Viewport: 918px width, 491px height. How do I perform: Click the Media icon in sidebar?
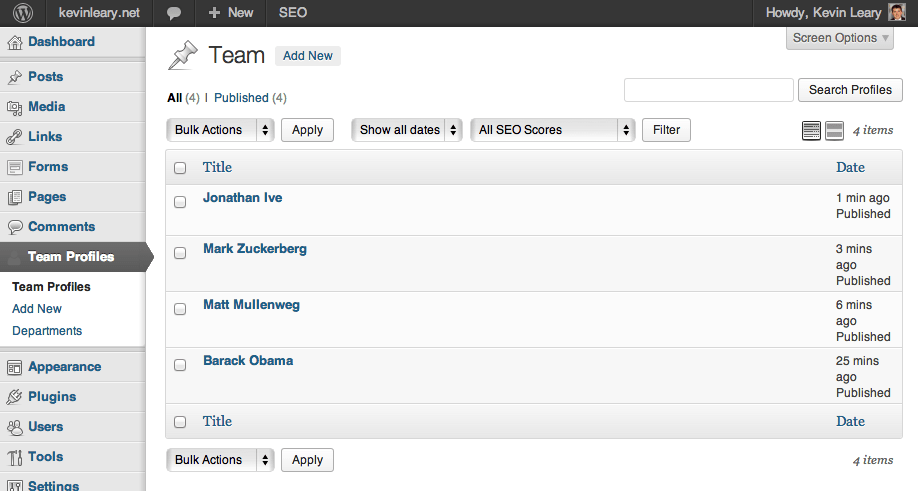pos(14,107)
